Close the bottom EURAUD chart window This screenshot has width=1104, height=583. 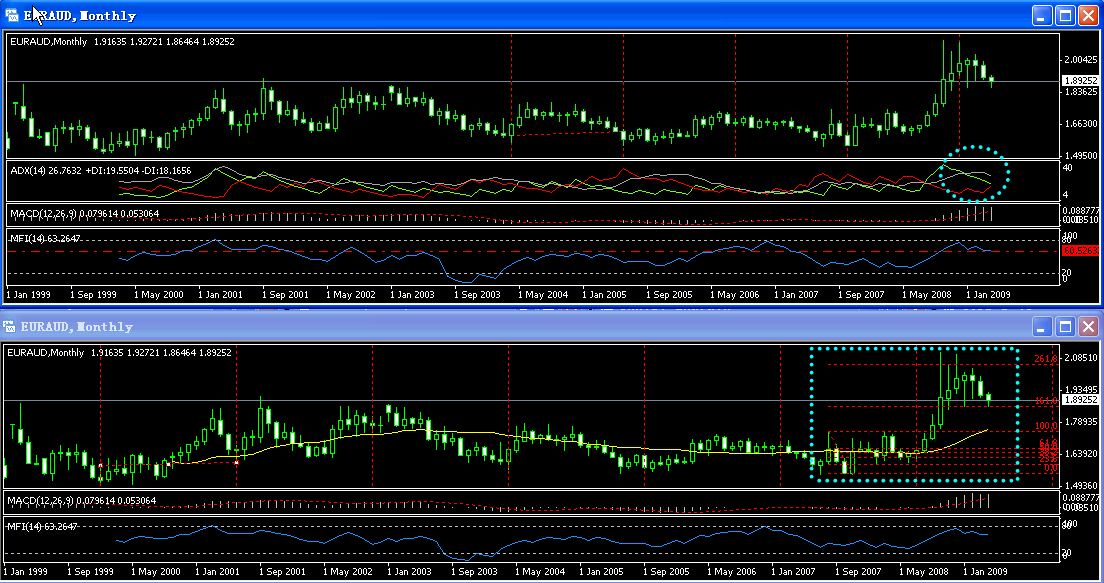coord(1089,327)
